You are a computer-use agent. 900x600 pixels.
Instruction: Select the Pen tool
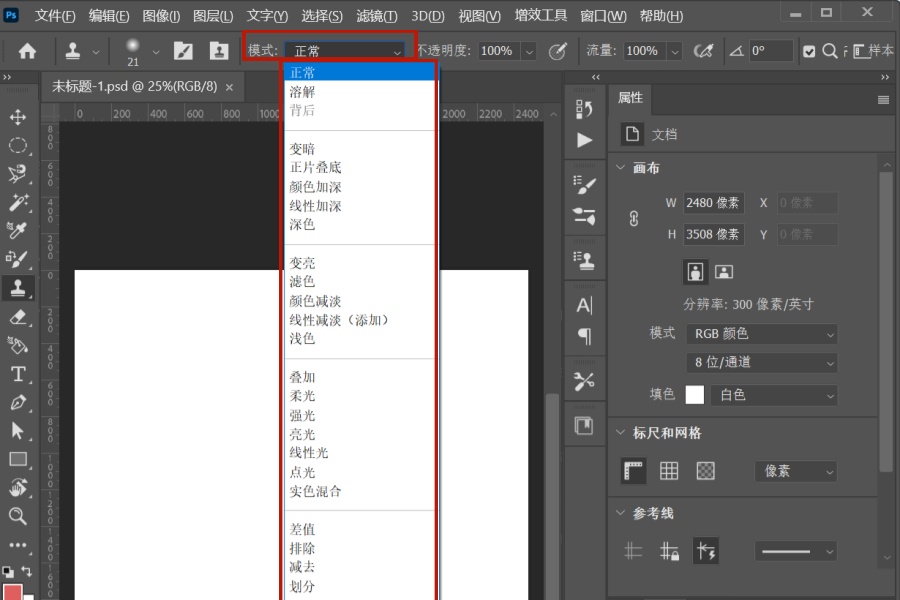pyautogui.click(x=18, y=402)
